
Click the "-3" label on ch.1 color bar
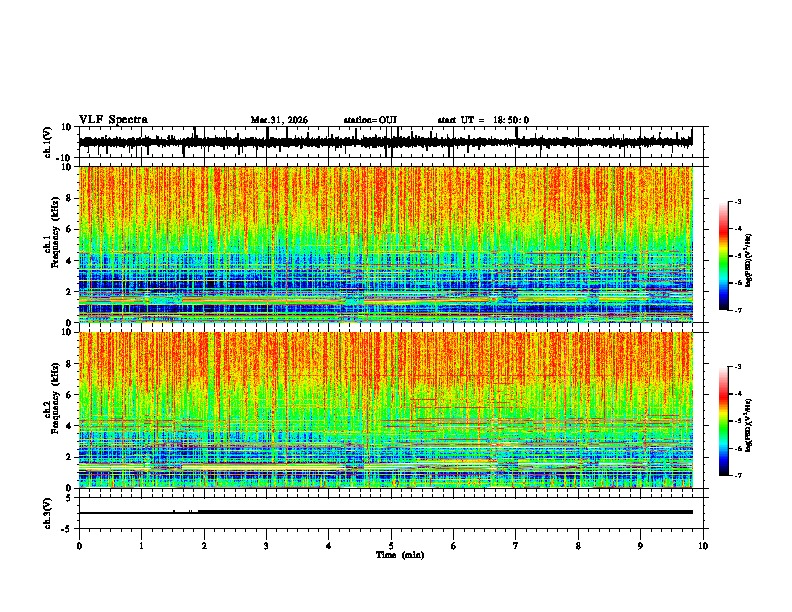(738, 202)
